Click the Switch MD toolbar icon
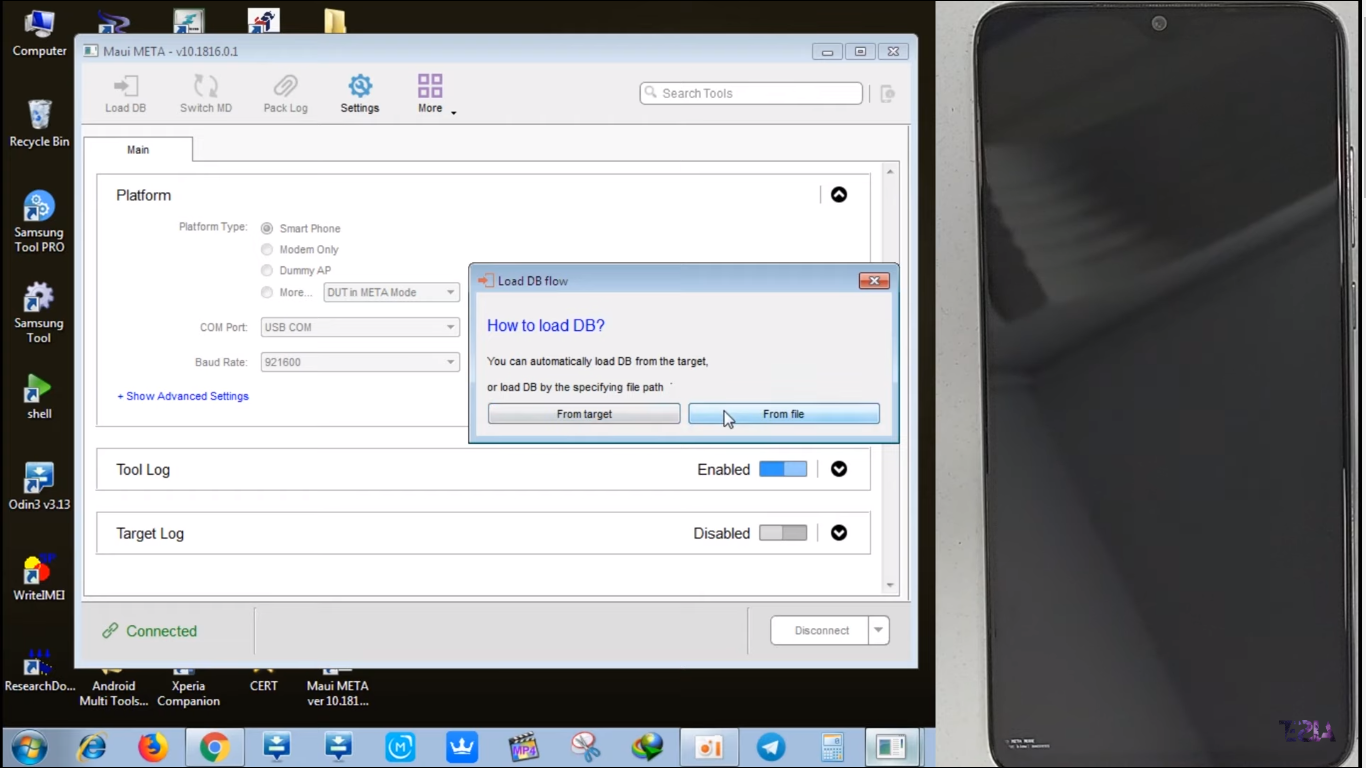This screenshot has width=1366, height=768. pos(206,87)
